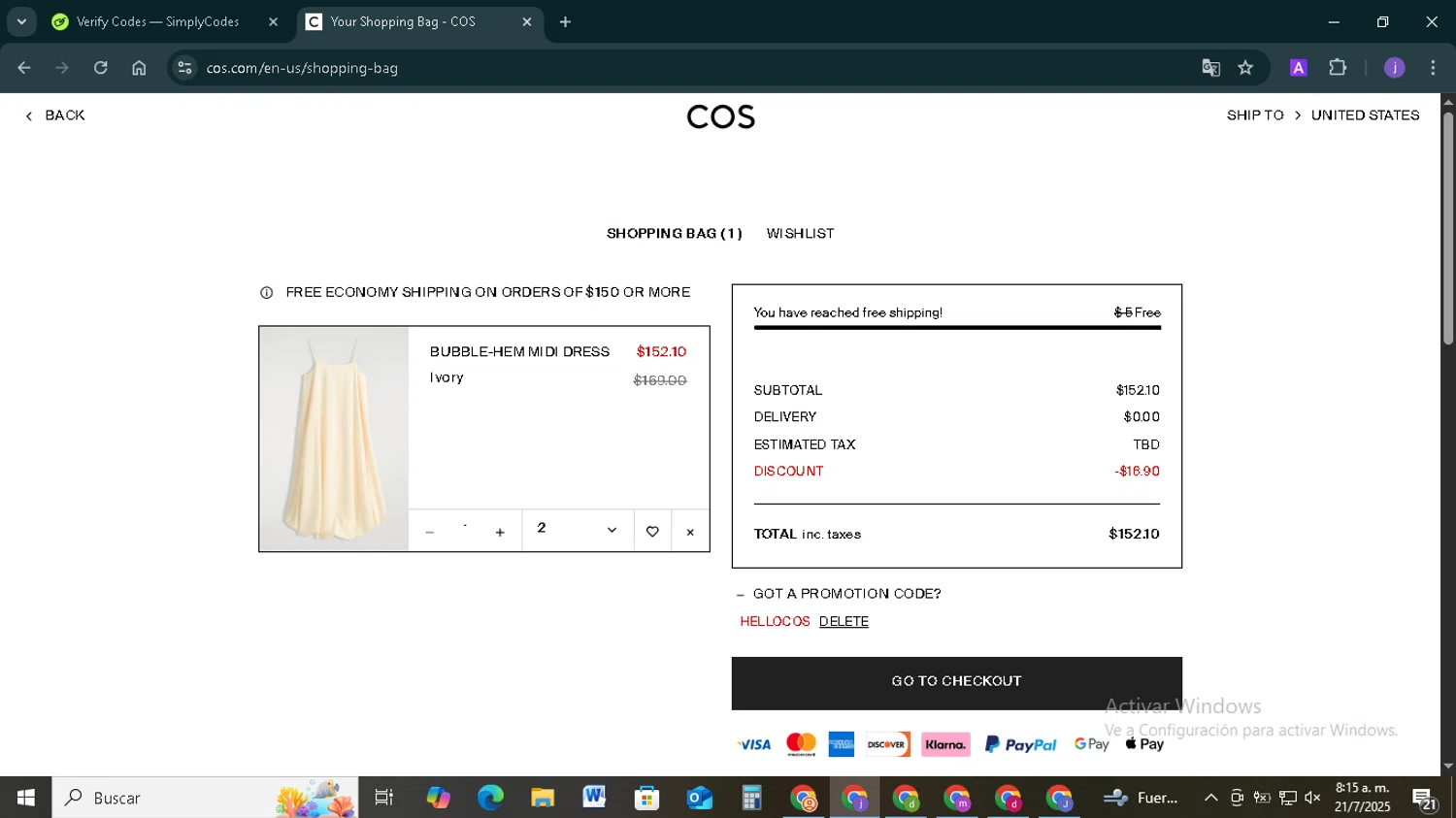Go back with the browser back arrow
Viewport: 1456px width, 818px height.
point(24,68)
